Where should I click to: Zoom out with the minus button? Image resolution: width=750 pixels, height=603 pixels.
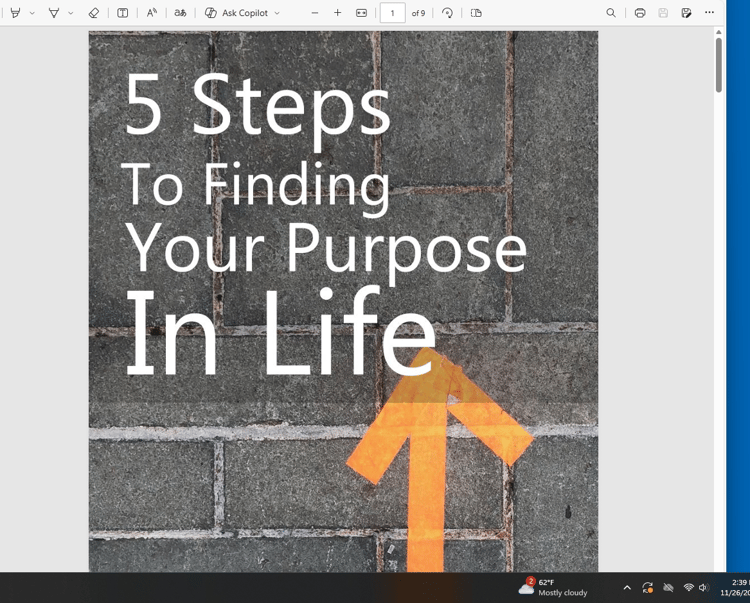click(x=315, y=13)
